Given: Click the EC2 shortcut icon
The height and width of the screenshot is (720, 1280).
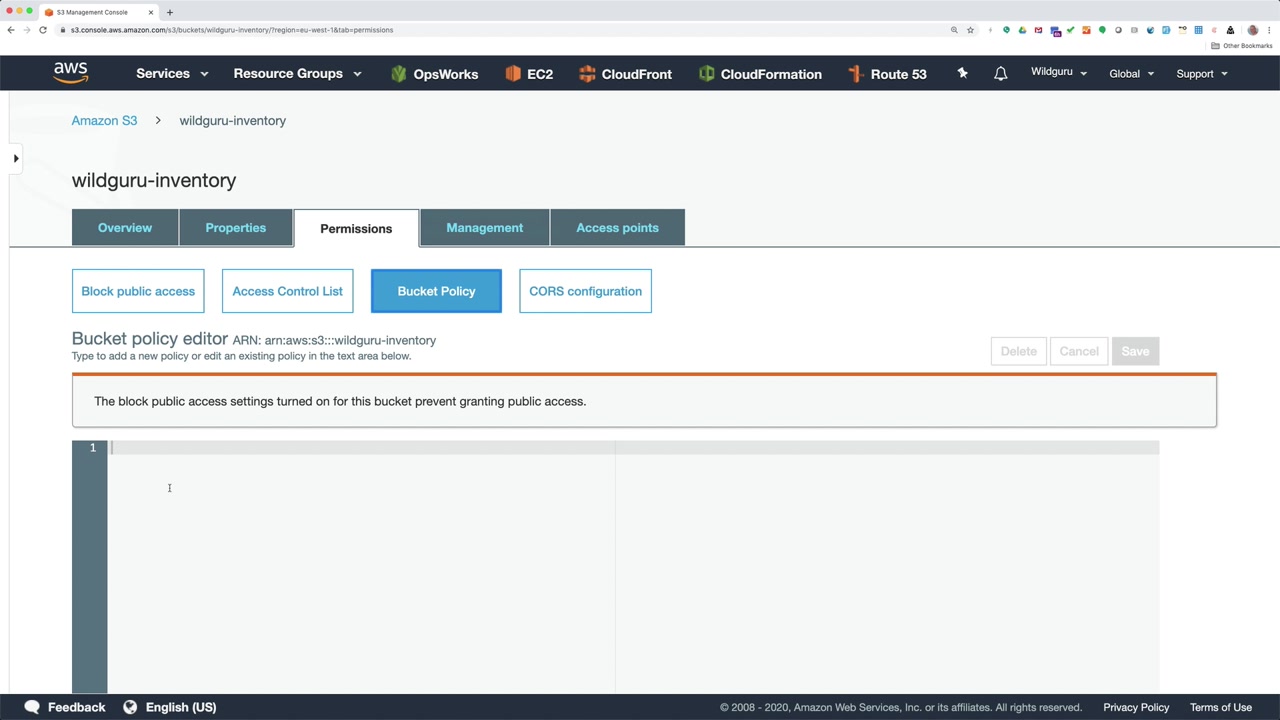Looking at the screenshot, I should 513,74.
